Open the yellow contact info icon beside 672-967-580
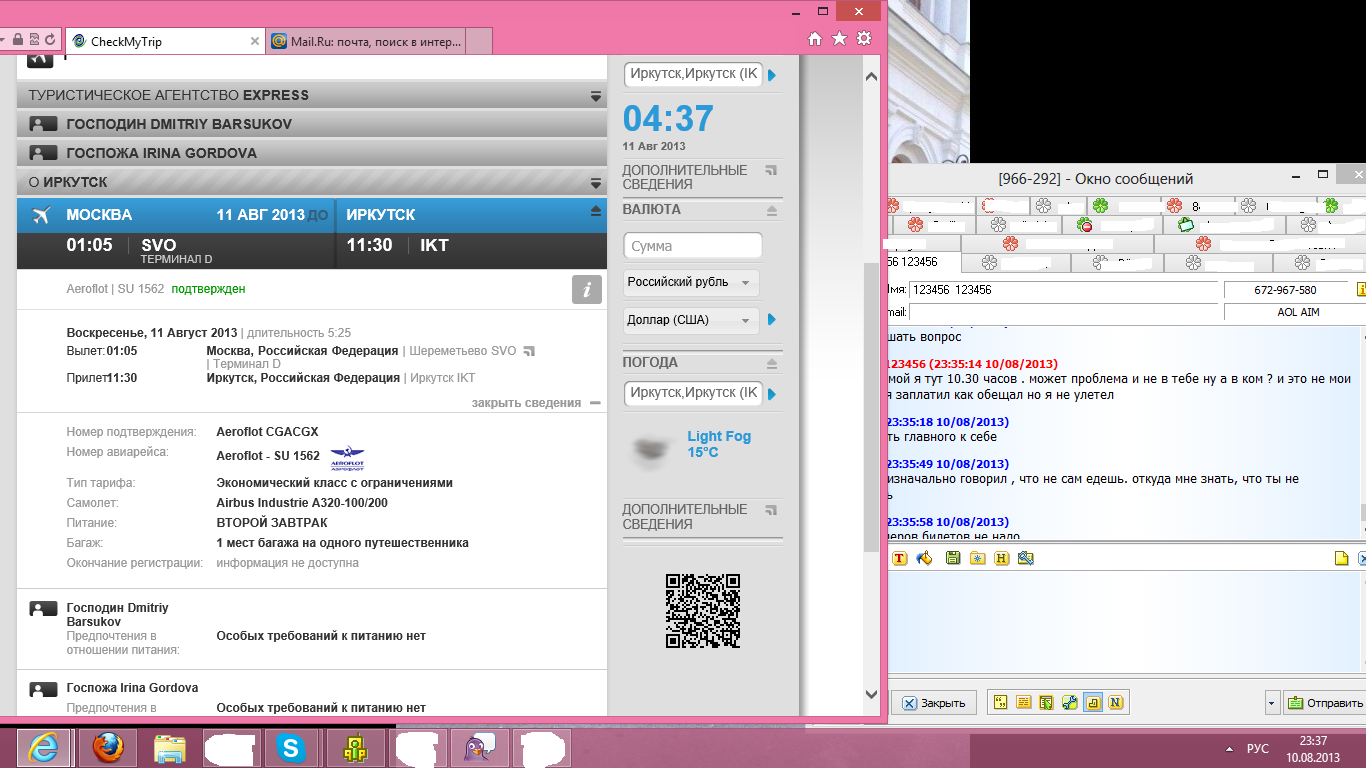Viewport: 1366px width, 768px height. coord(1361,290)
